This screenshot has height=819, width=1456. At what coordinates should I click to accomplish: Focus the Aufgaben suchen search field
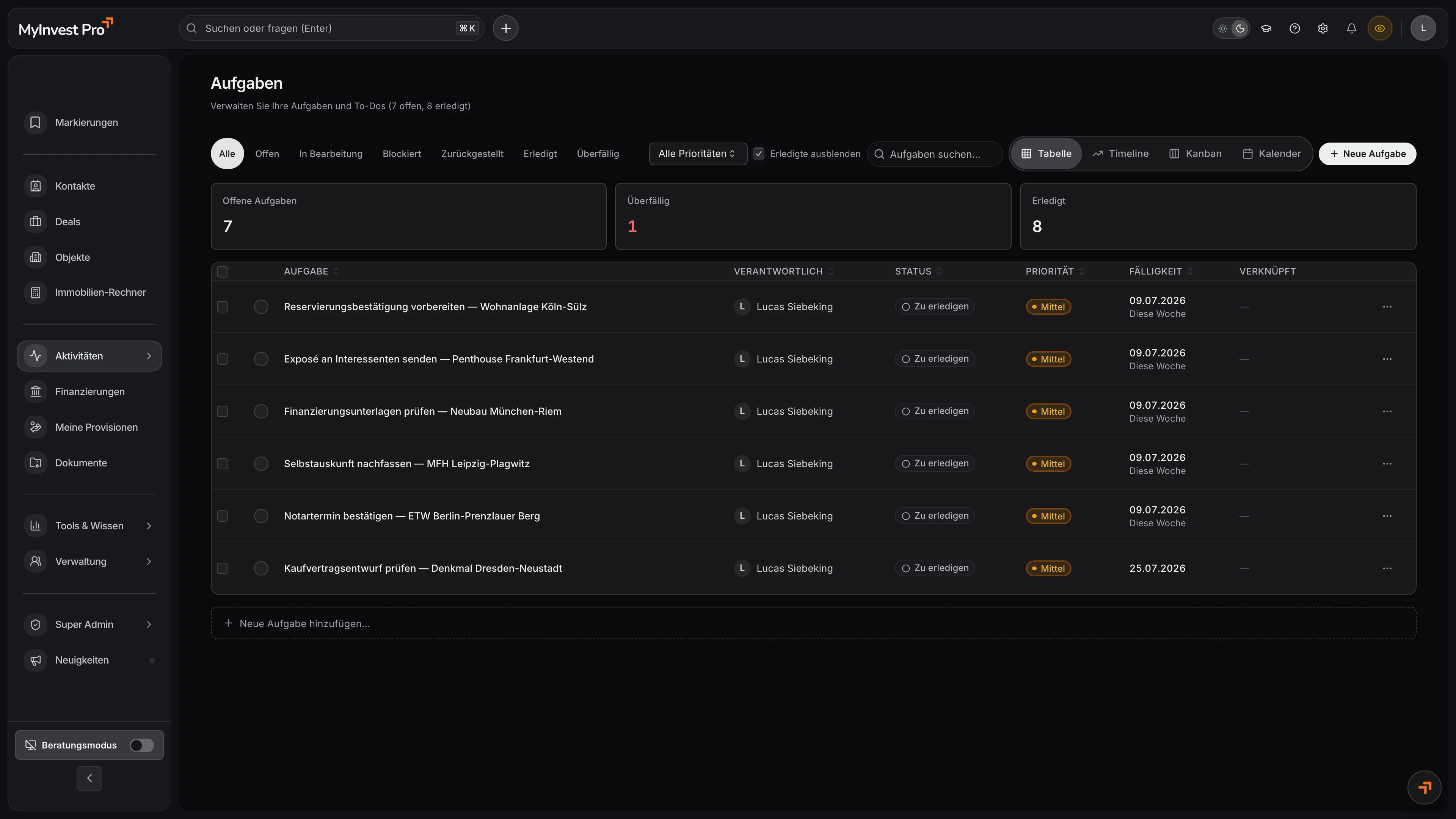pos(935,154)
